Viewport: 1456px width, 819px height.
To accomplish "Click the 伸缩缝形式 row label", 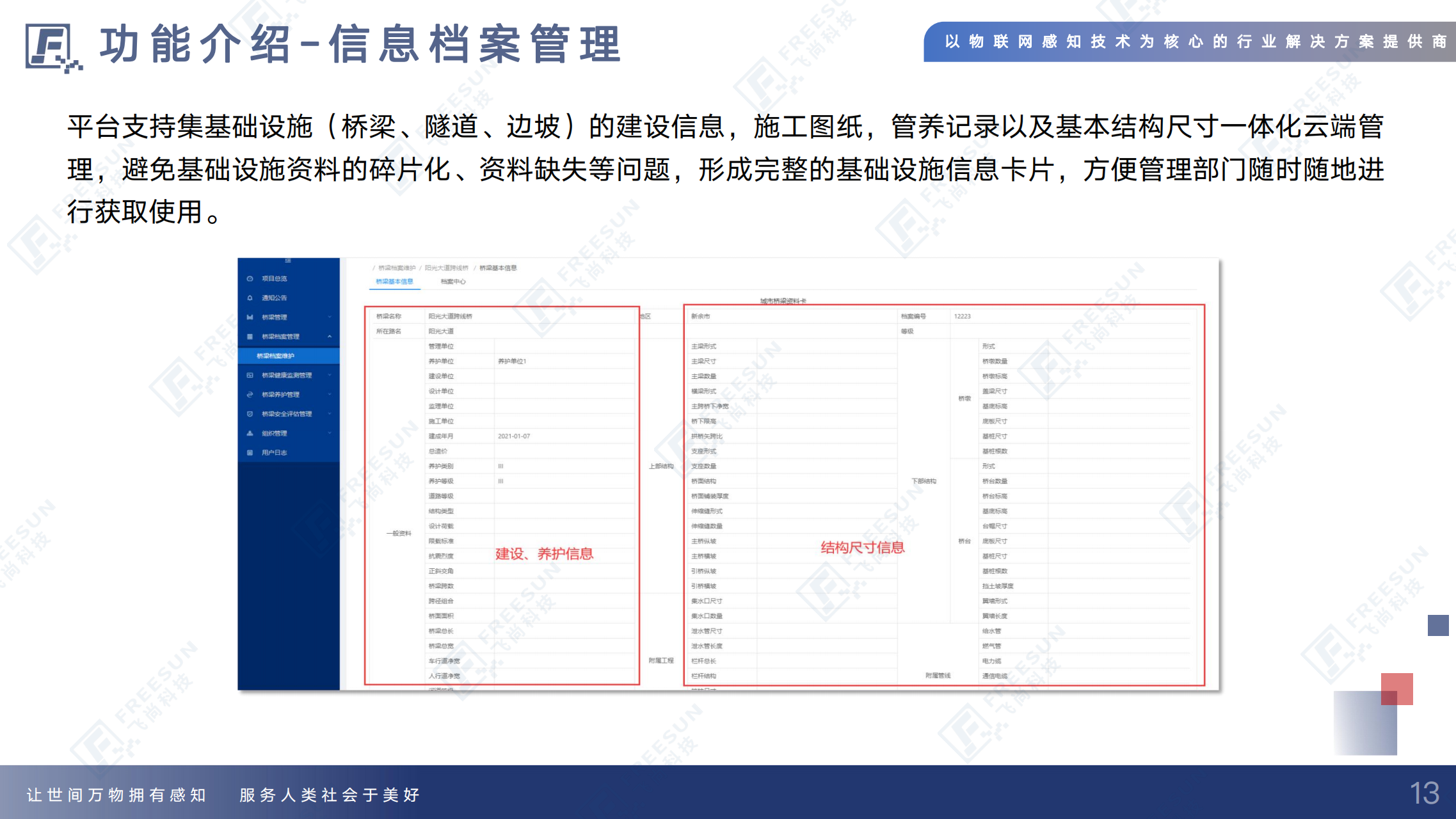I will (707, 511).
